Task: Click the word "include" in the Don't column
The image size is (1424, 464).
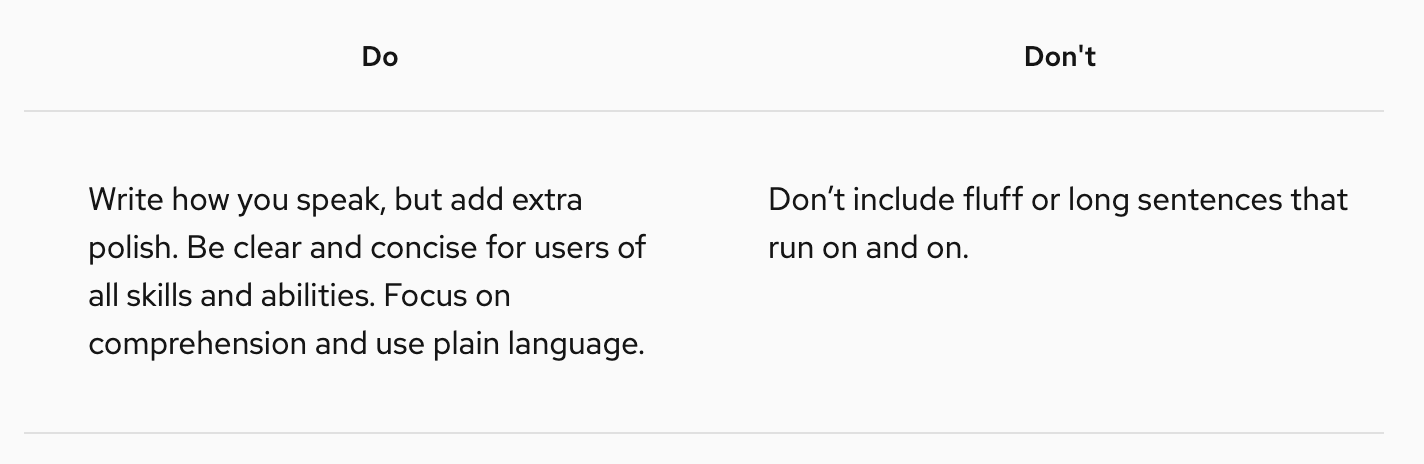Action: point(894,200)
